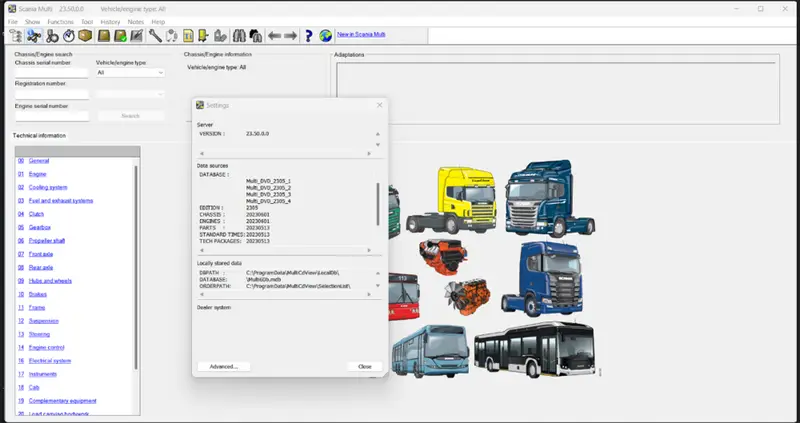Image resolution: width=800 pixels, height=423 pixels.
Task: Click the Settings dialog title icon
Action: click(200, 105)
